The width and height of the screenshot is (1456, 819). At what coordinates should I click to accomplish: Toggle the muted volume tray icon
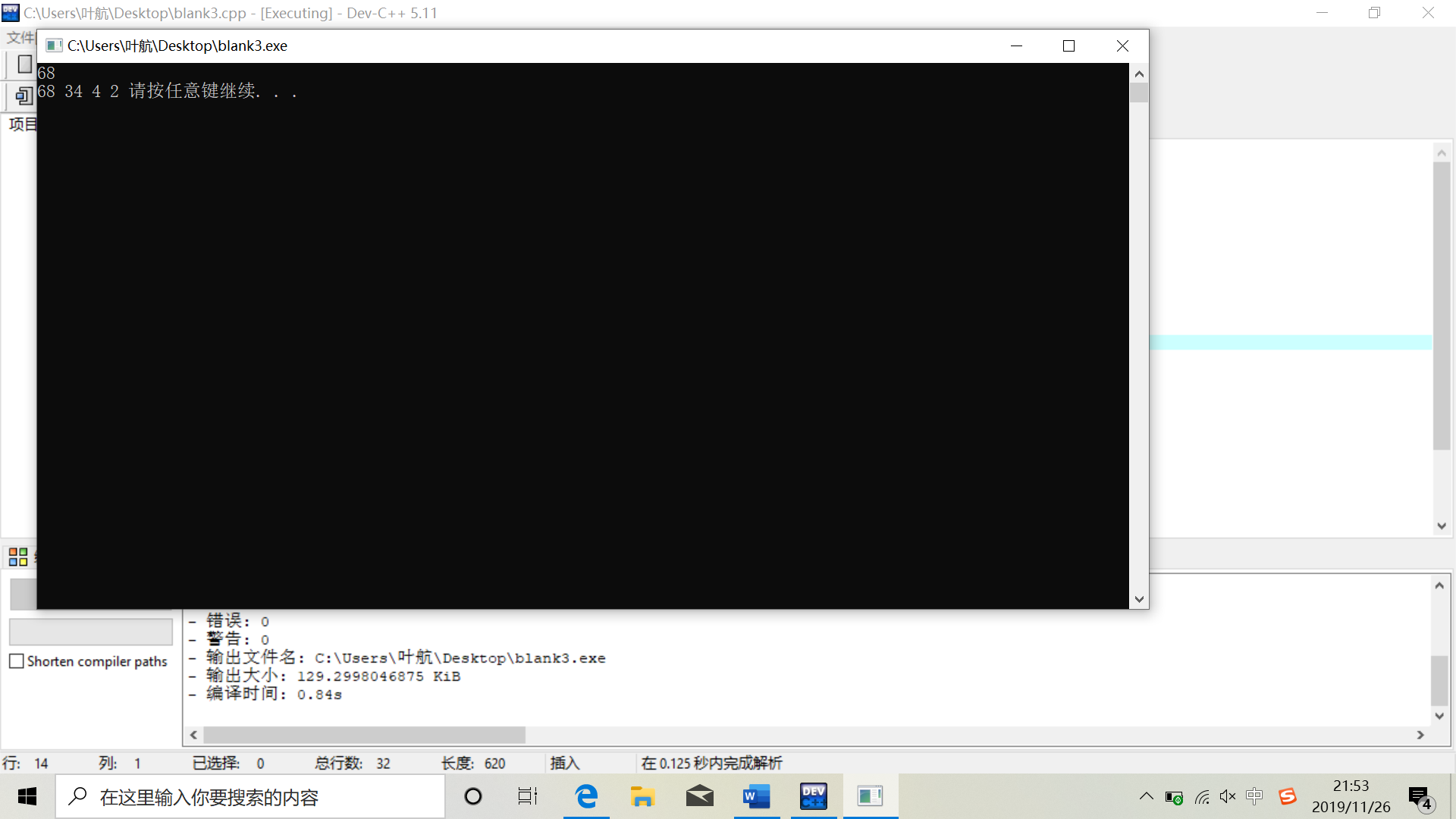[1228, 796]
